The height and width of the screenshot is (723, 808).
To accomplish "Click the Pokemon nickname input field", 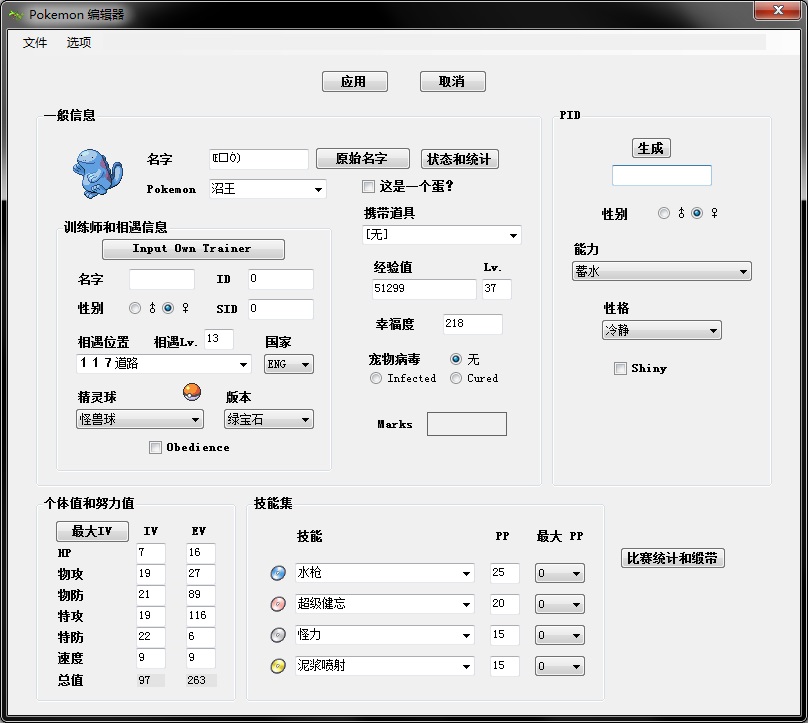I will coord(259,159).
